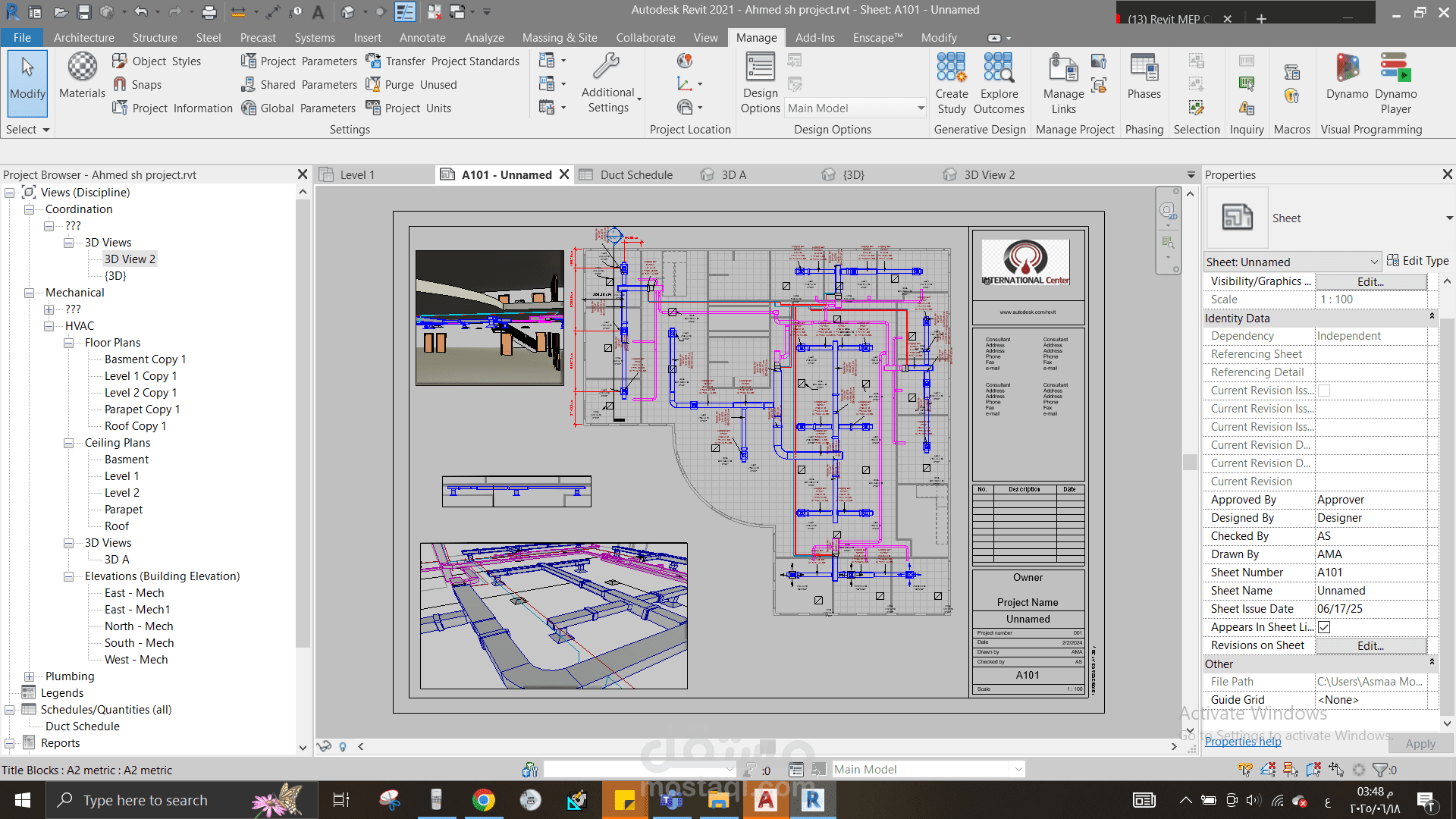Open Project Units settings
Screen dimensions: 1456x819
tap(408, 108)
